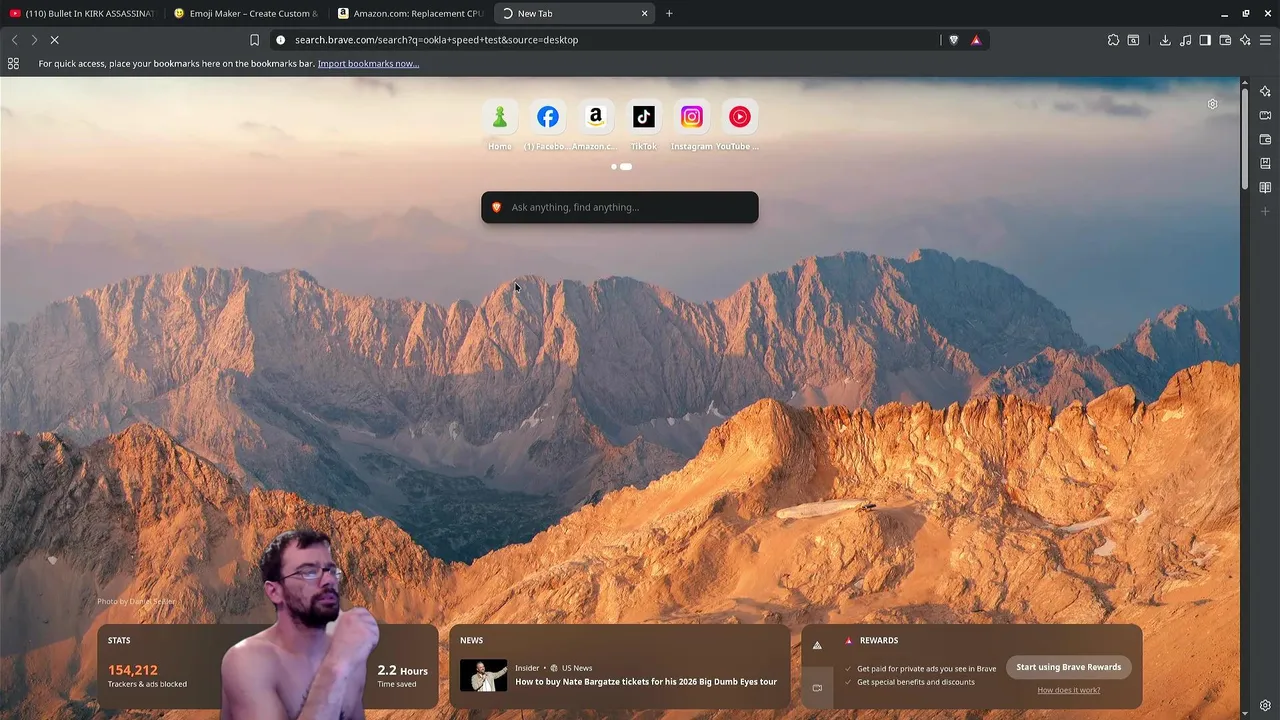Click the Import bookmarks now link
The image size is (1280, 720).
[368, 63]
